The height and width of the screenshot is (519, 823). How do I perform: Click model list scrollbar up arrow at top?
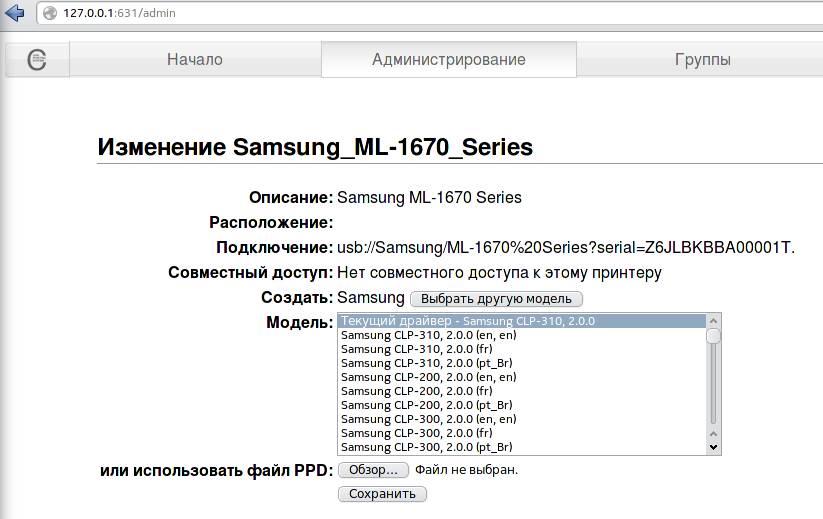tap(713, 321)
